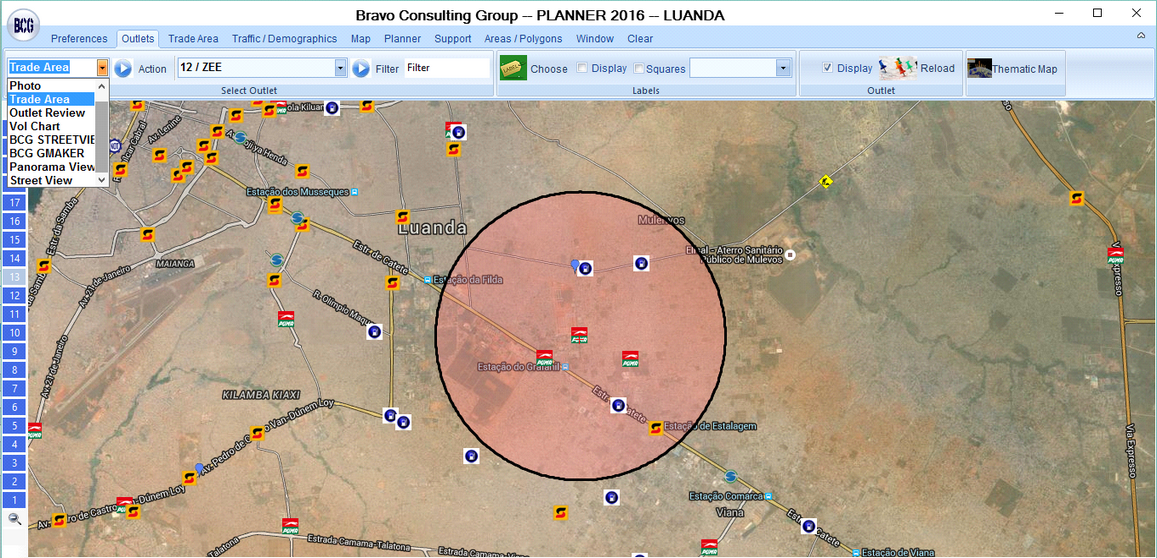Click the fuel pump marker on Estr. de Catete in circle
Viewport: 1157px width, 558px height.
(618, 405)
